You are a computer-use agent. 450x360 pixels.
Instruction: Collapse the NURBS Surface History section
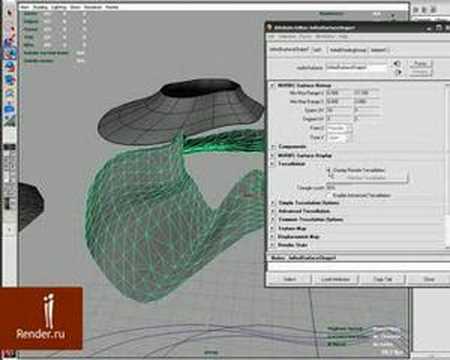click(273, 86)
